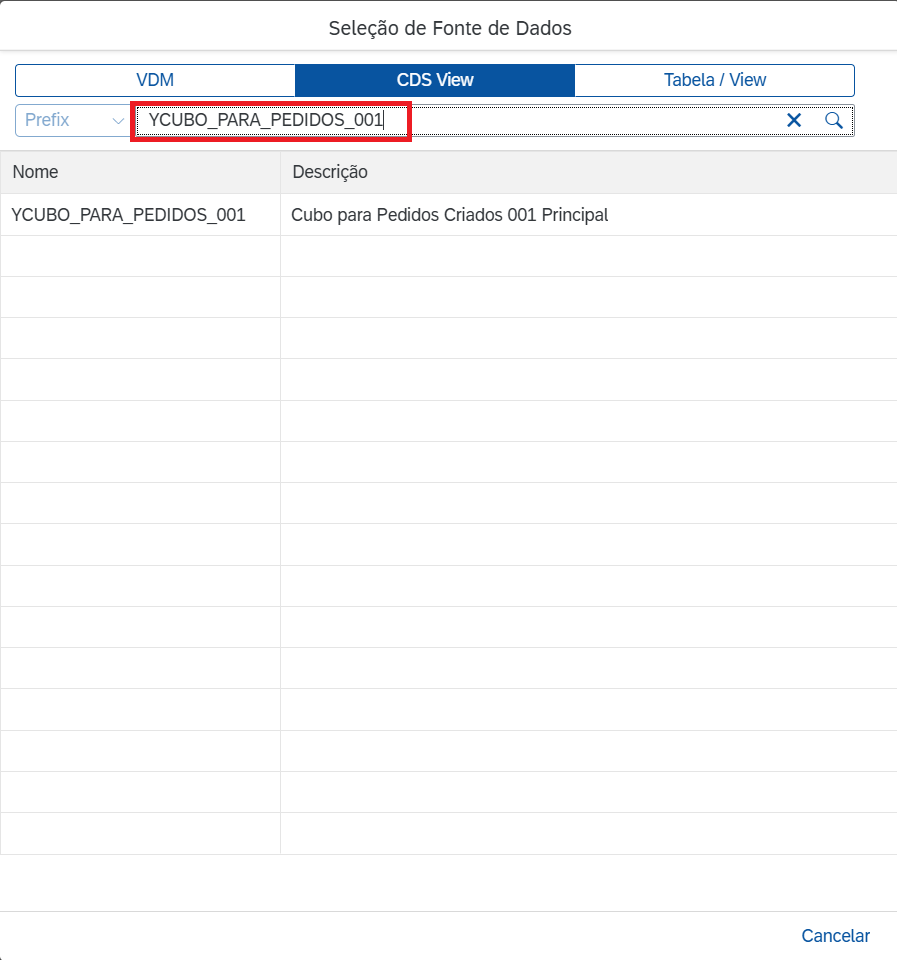Switch to the Tabela / View tab

(x=715, y=80)
